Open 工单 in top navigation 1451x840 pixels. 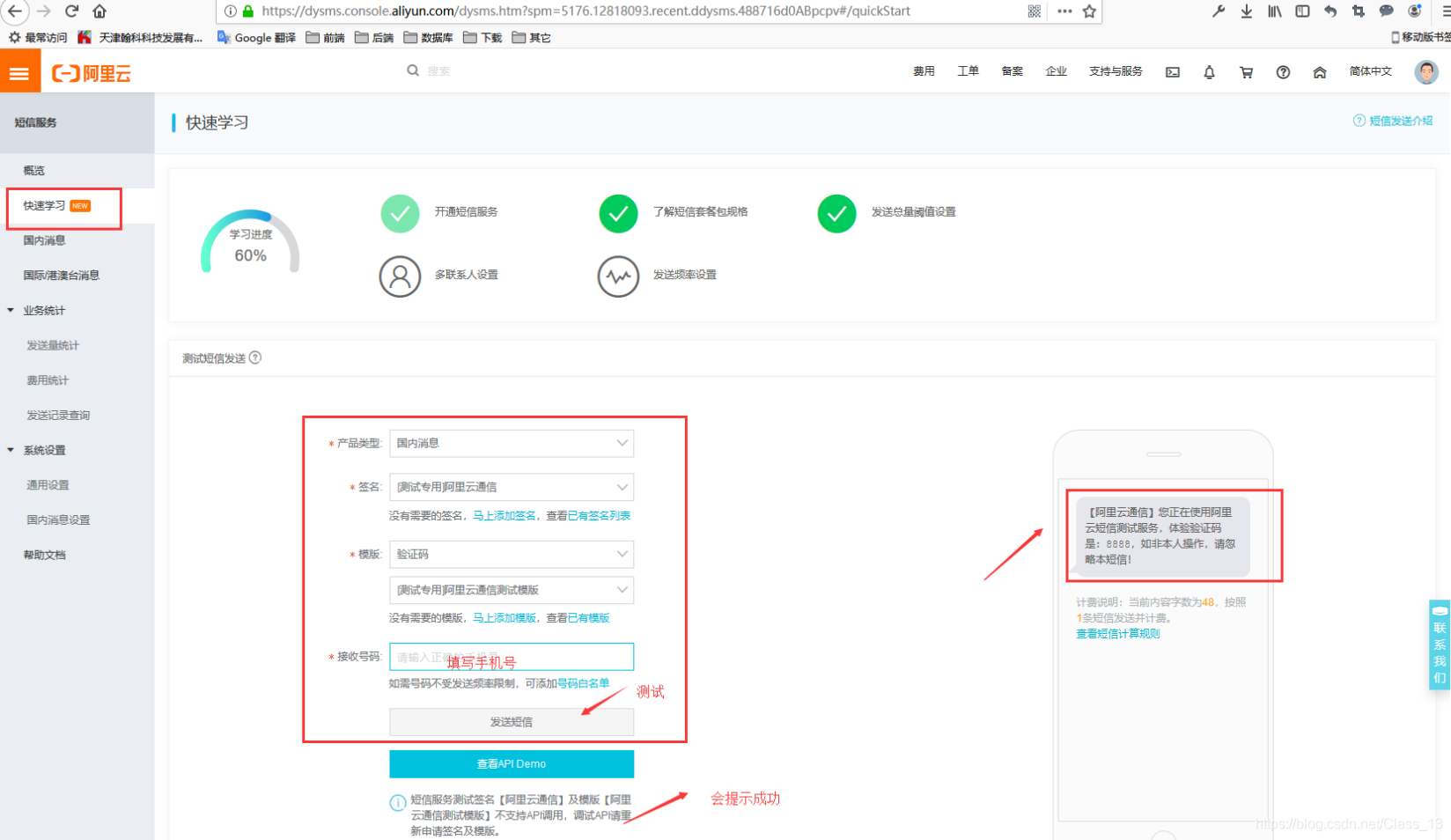coord(968,71)
